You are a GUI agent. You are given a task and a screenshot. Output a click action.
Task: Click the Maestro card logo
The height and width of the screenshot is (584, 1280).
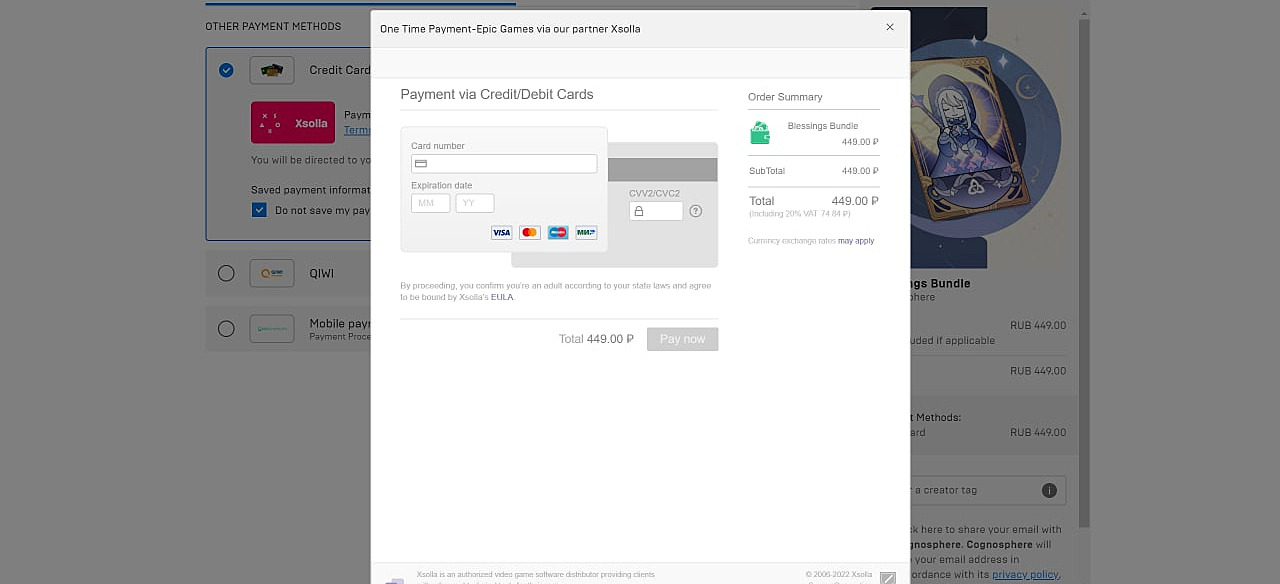[558, 233]
